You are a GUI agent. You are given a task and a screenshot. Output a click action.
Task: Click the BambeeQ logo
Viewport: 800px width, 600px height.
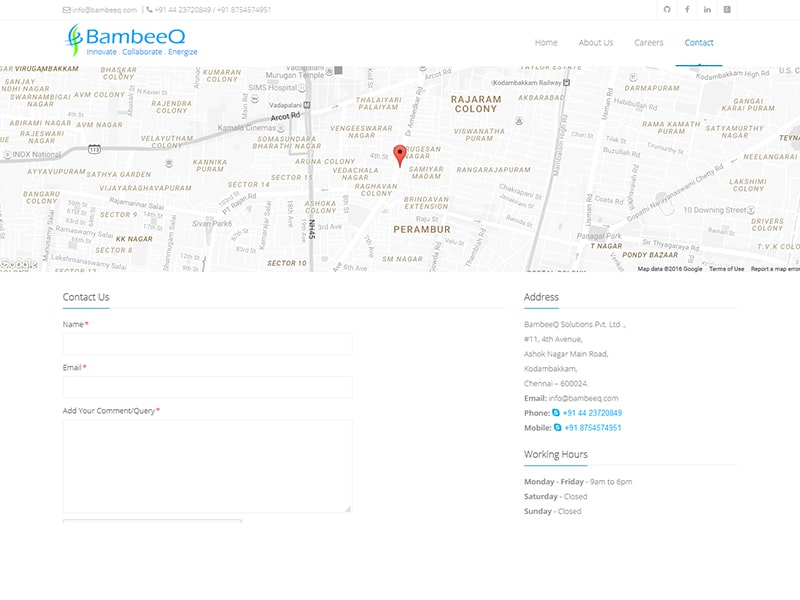tap(132, 40)
